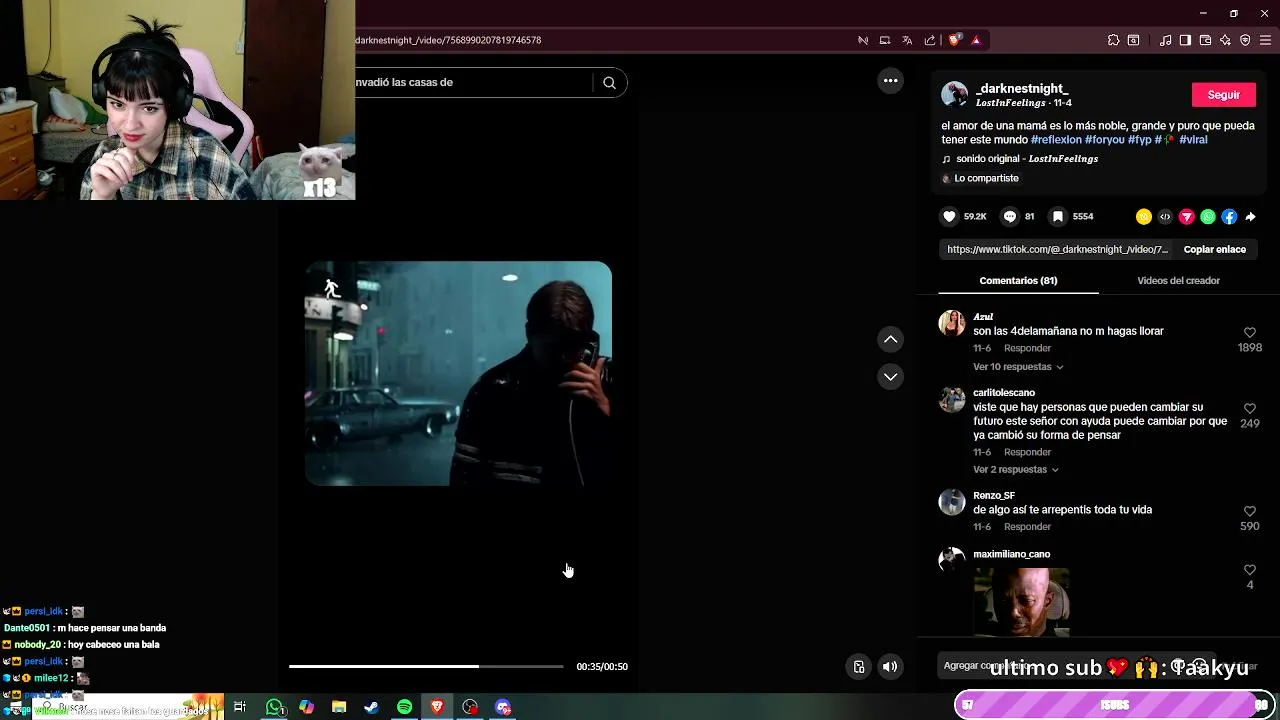Click the video frame to pause playback

(x=458, y=374)
